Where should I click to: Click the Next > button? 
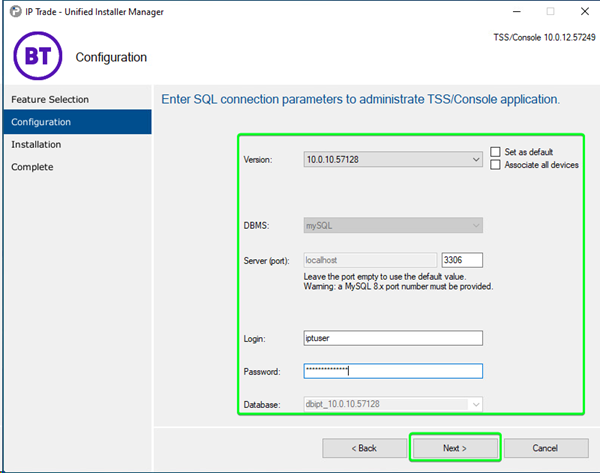[x=455, y=448]
